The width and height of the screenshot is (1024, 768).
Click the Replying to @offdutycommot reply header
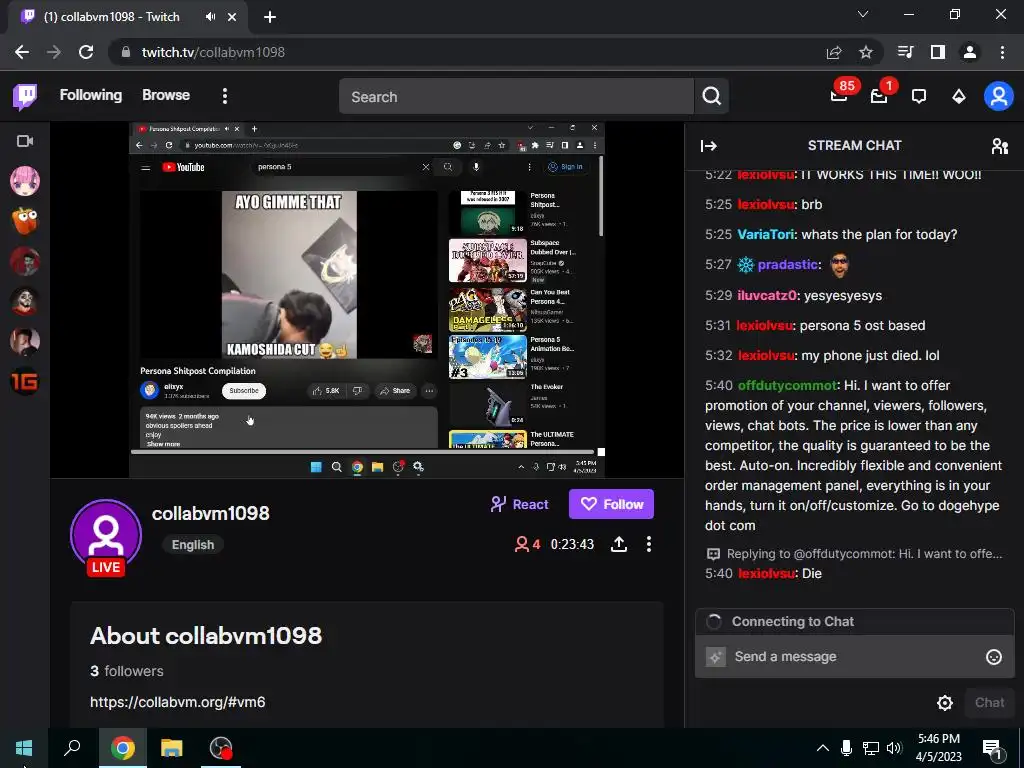(854, 554)
